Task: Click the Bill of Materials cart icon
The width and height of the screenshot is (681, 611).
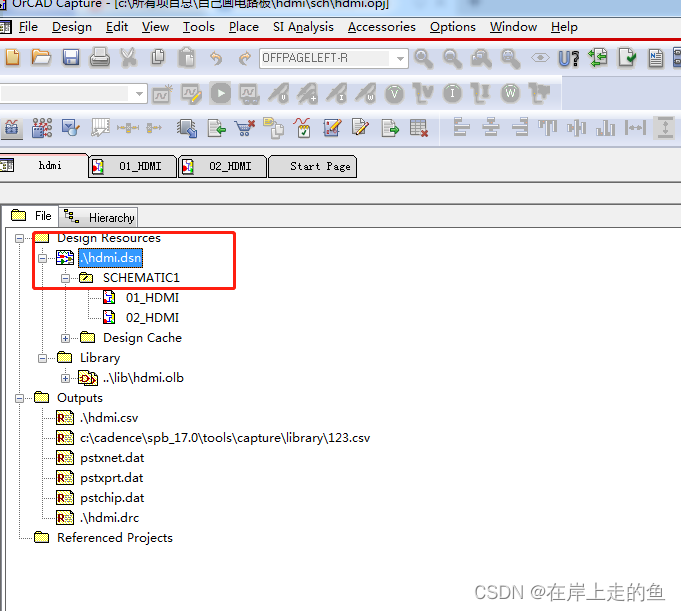Action: point(244,128)
